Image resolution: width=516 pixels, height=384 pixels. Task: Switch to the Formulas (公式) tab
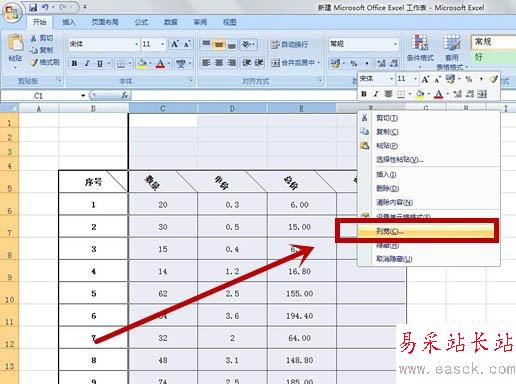click(x=141, y=22)
